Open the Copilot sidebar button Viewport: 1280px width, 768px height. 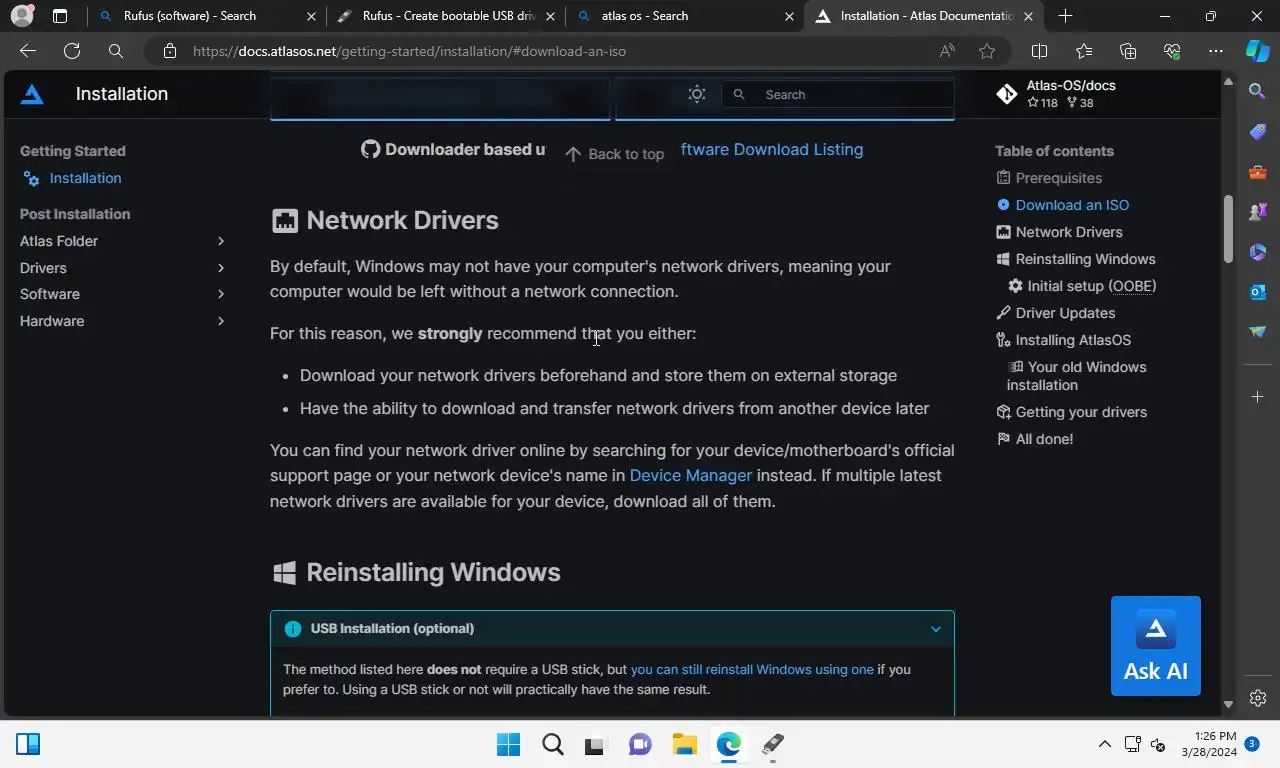coord(1258,51)
